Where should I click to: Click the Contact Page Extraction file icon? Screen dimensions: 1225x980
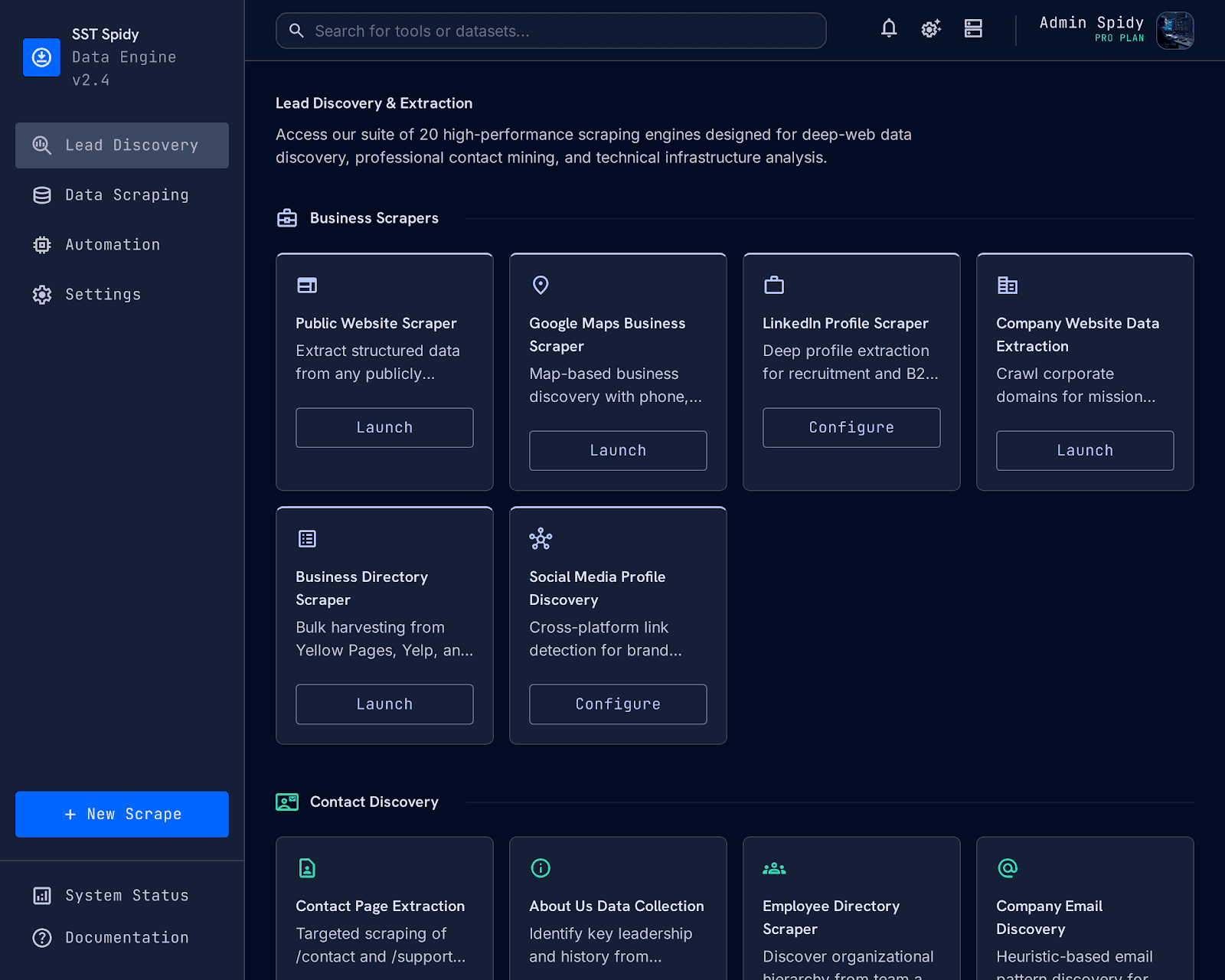(307, 868)
